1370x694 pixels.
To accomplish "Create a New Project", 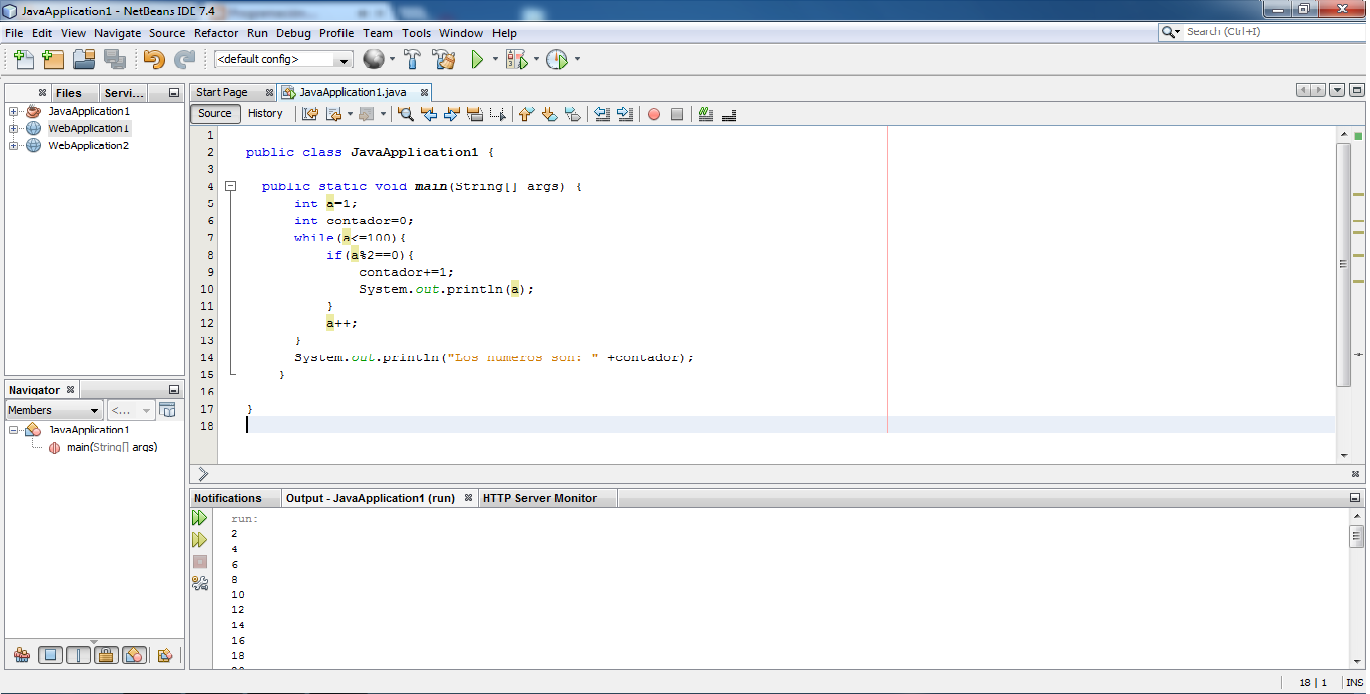I will point(53,59).
